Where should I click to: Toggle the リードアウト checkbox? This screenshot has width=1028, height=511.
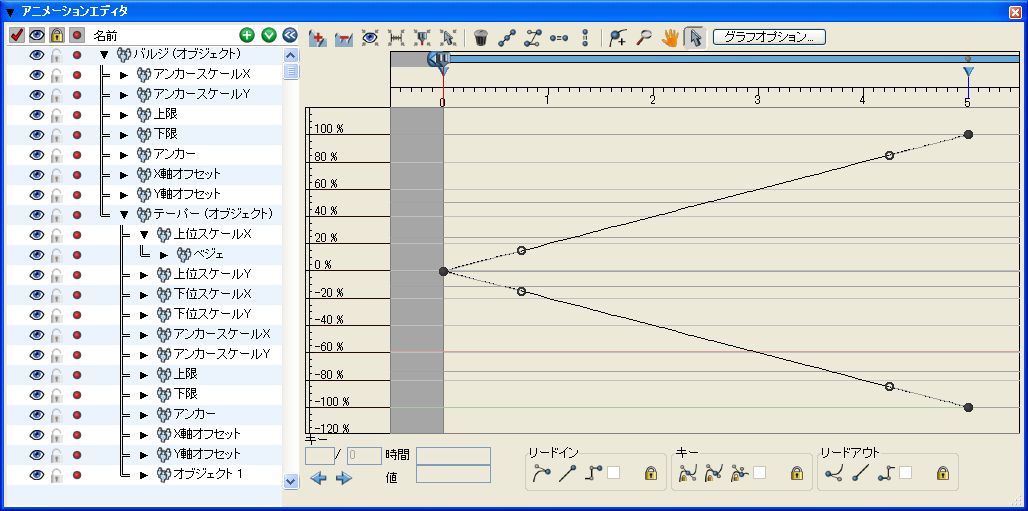(x=905, y=472)
